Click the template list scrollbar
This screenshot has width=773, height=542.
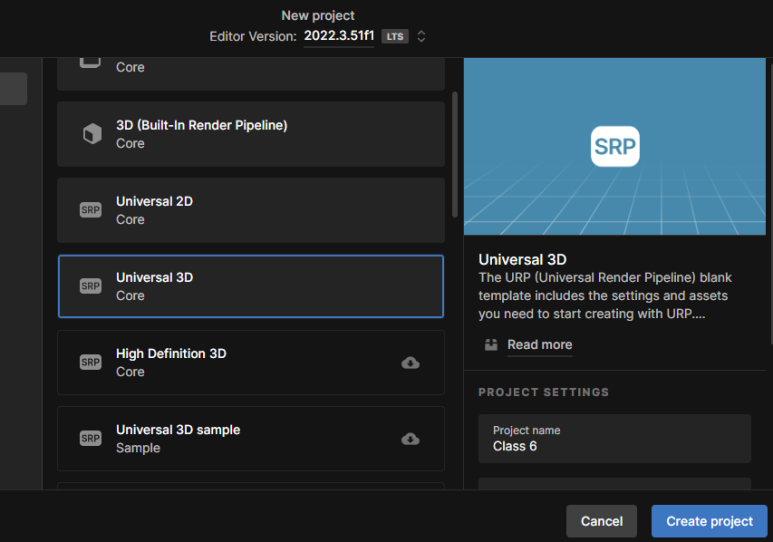point(455,154)
